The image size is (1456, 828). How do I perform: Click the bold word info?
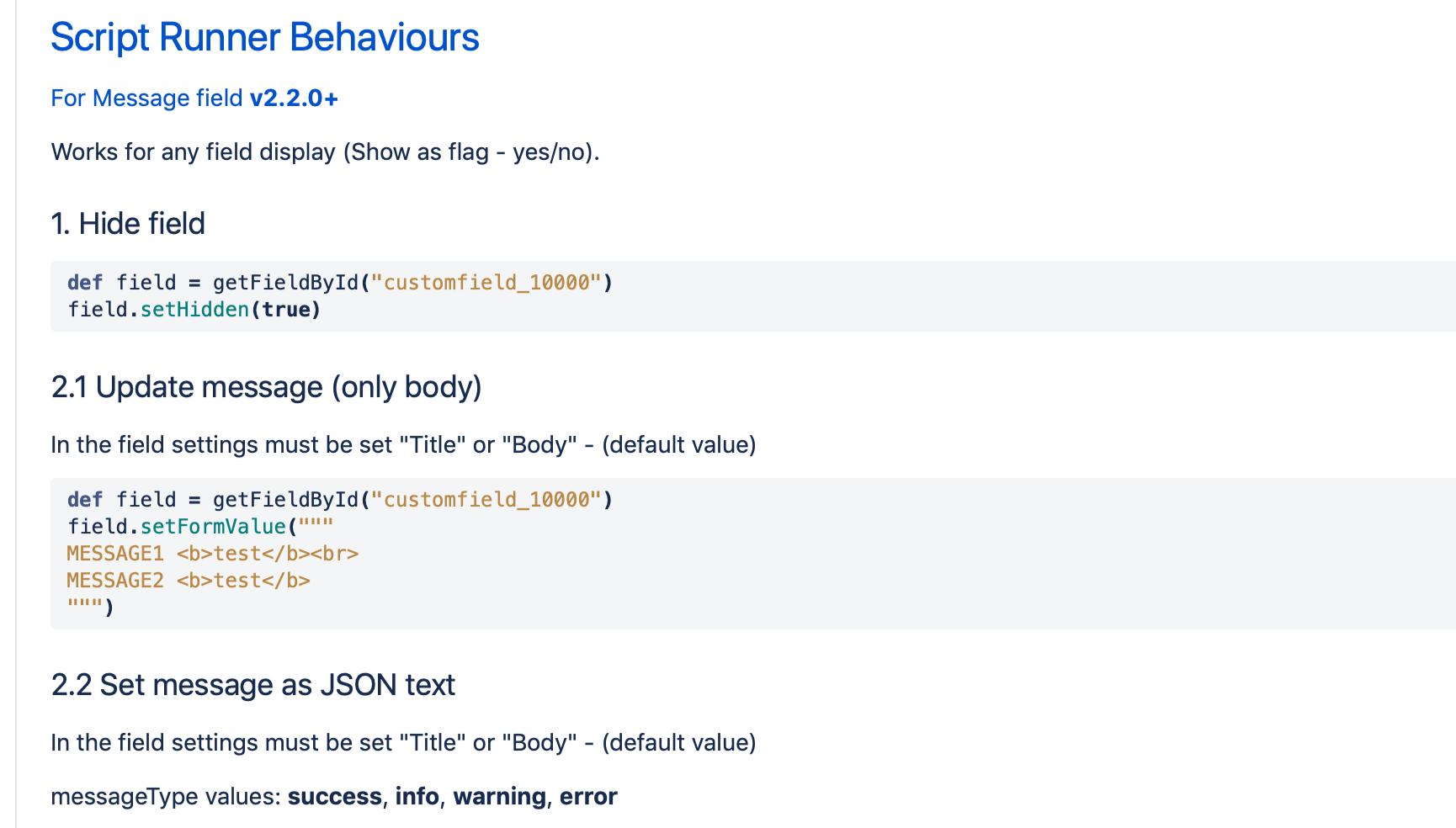tap(417, 796)
